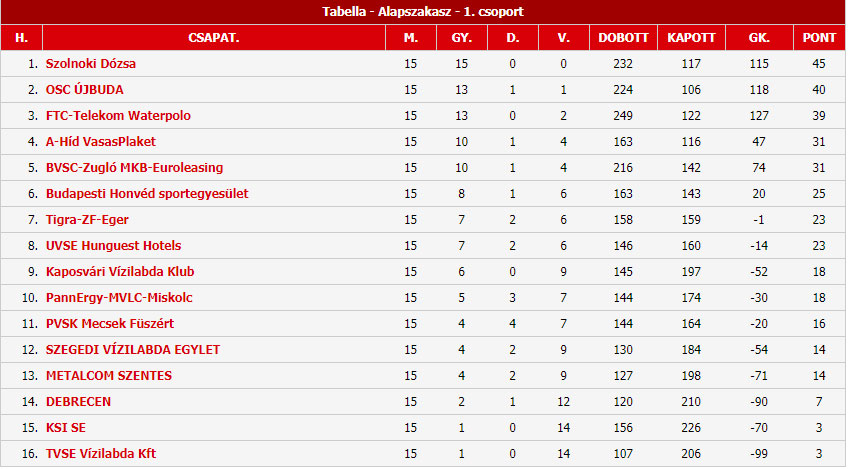Click the PONT column header

coord(819,38)
